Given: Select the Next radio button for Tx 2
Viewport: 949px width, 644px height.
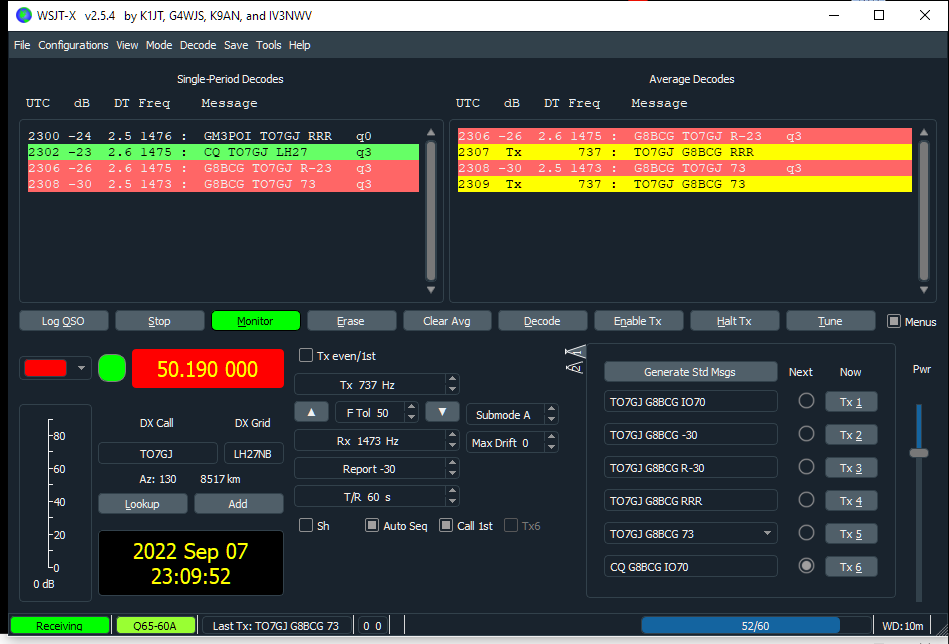Looking at the screenshot, I should pyautogui.click(x=806, y=434).
